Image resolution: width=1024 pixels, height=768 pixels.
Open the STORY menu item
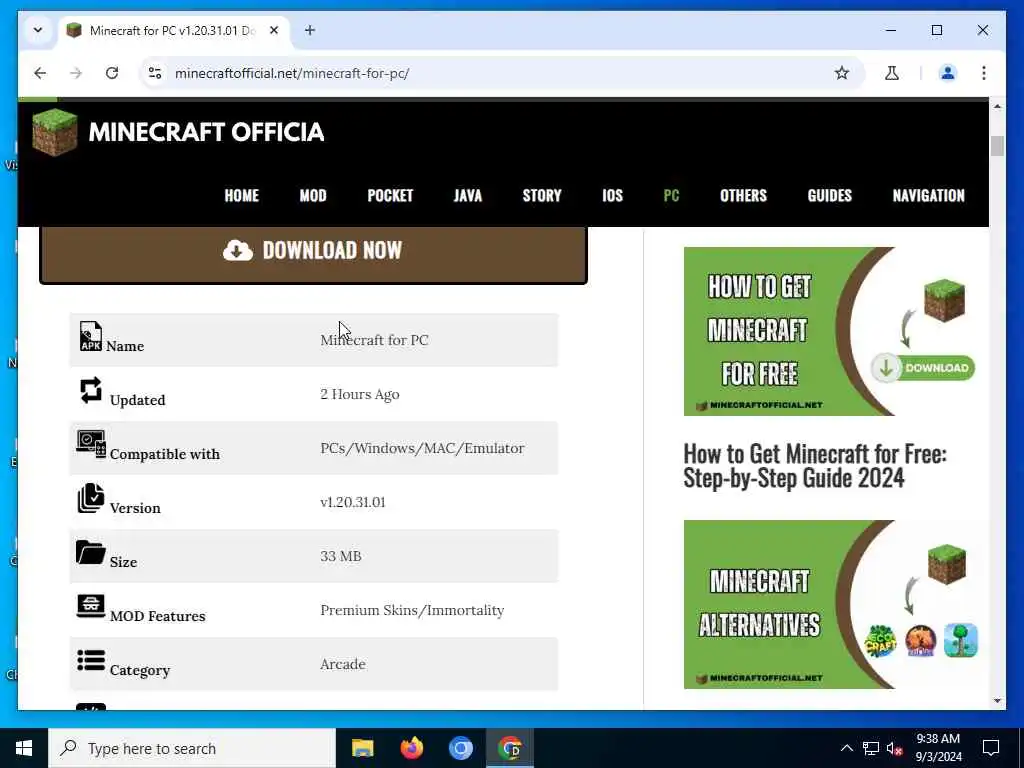click(x=542, y=195)
